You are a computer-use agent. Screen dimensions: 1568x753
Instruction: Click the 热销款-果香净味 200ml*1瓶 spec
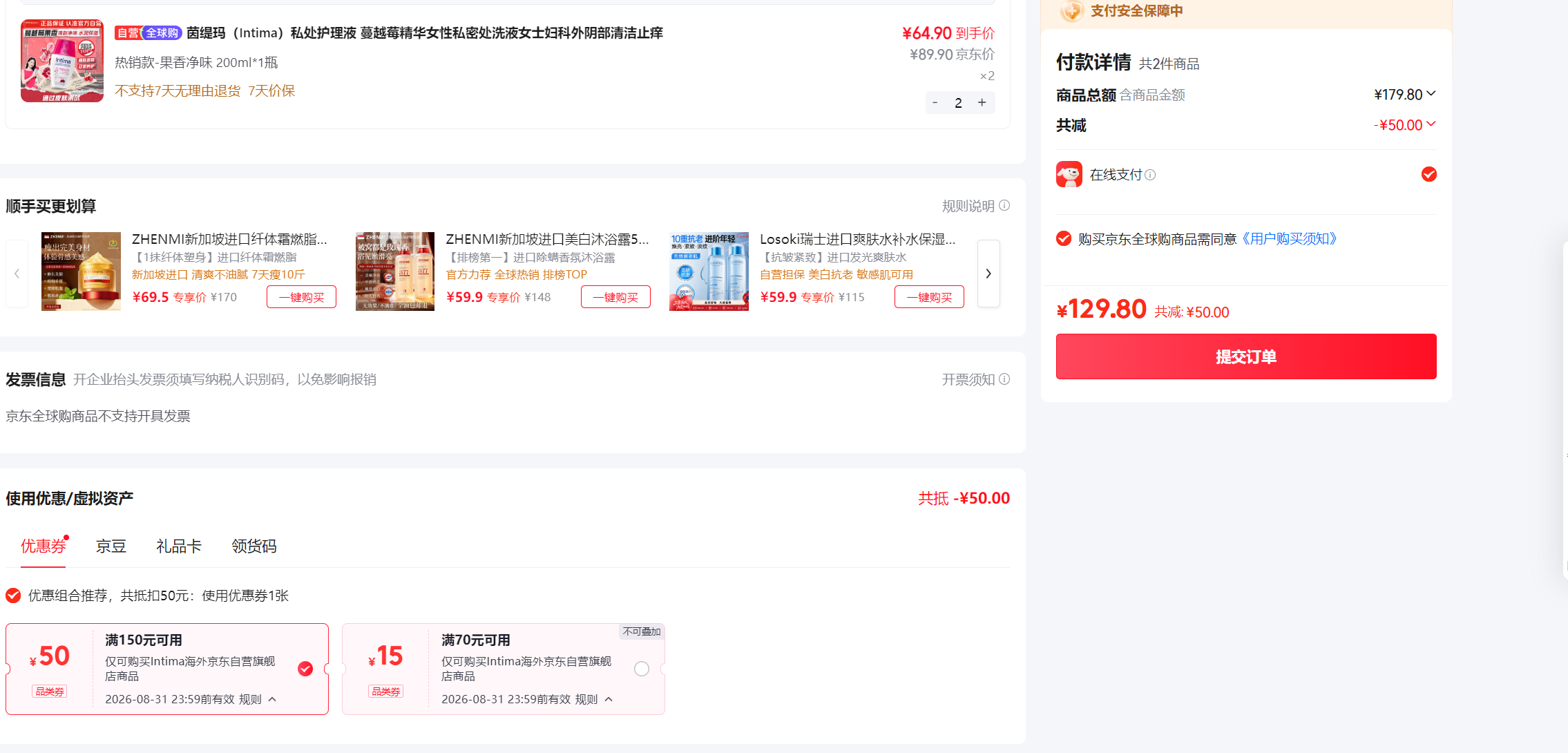point(196,62)
